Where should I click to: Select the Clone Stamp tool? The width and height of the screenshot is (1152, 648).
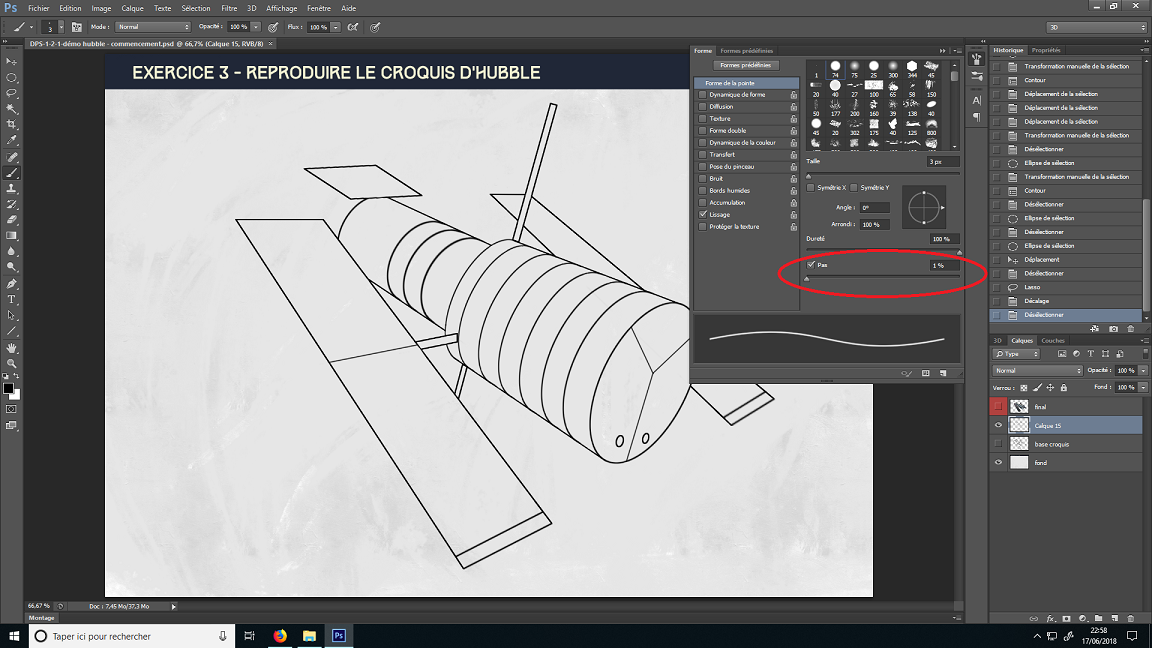point(12,188)
